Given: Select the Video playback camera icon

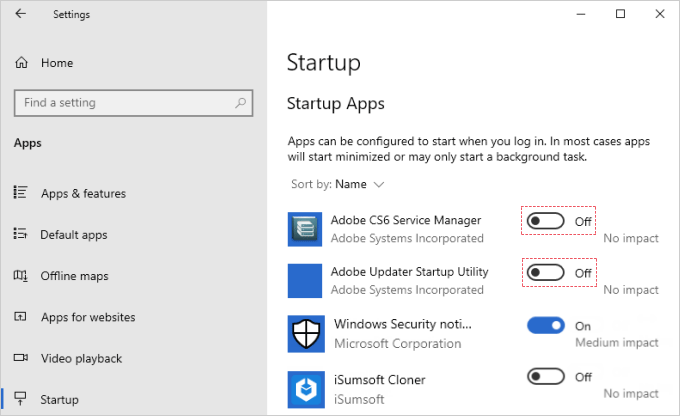Looking at the screenshot, I should coord(20,358).
